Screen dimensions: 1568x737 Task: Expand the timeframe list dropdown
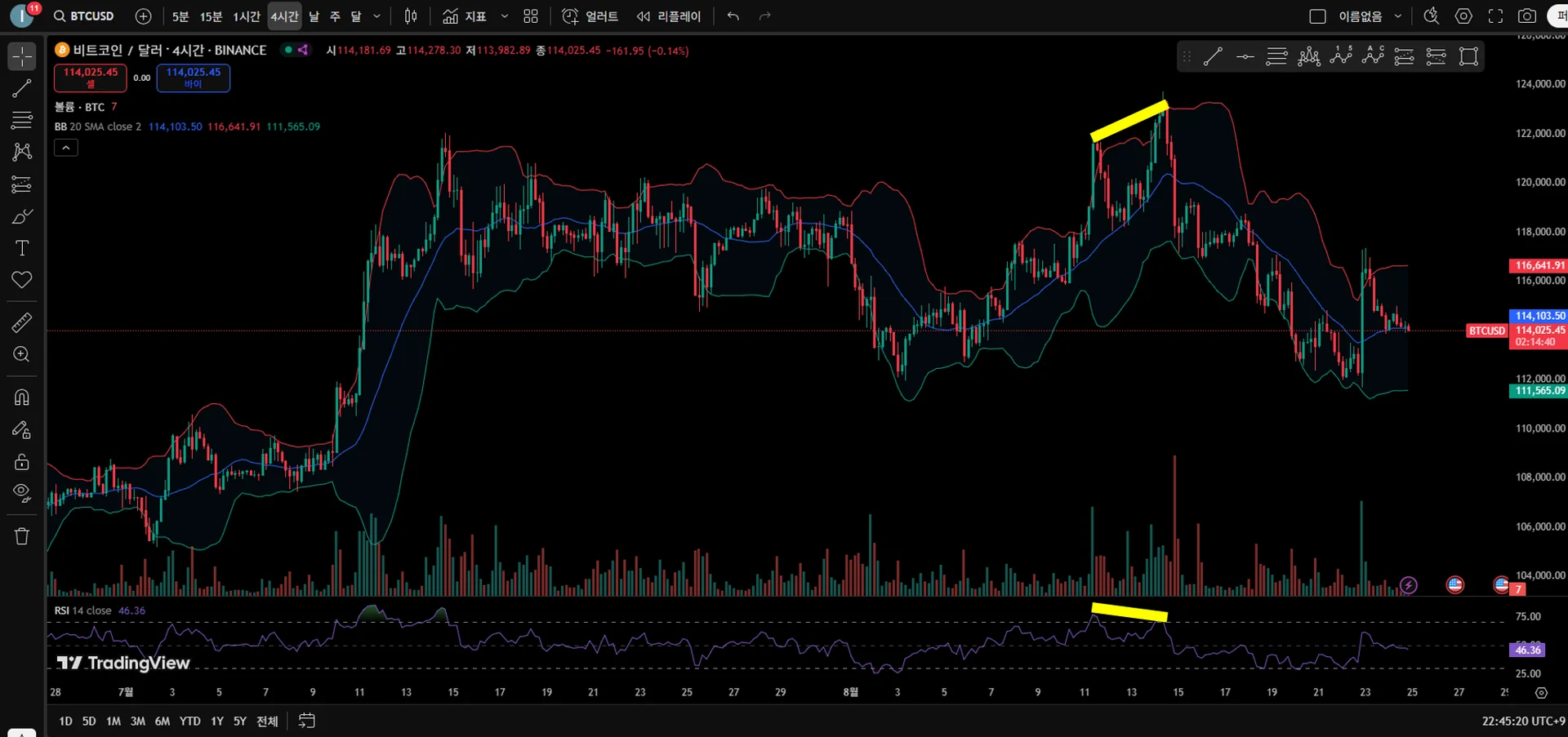pyautogui.click(x=376, y=16)
